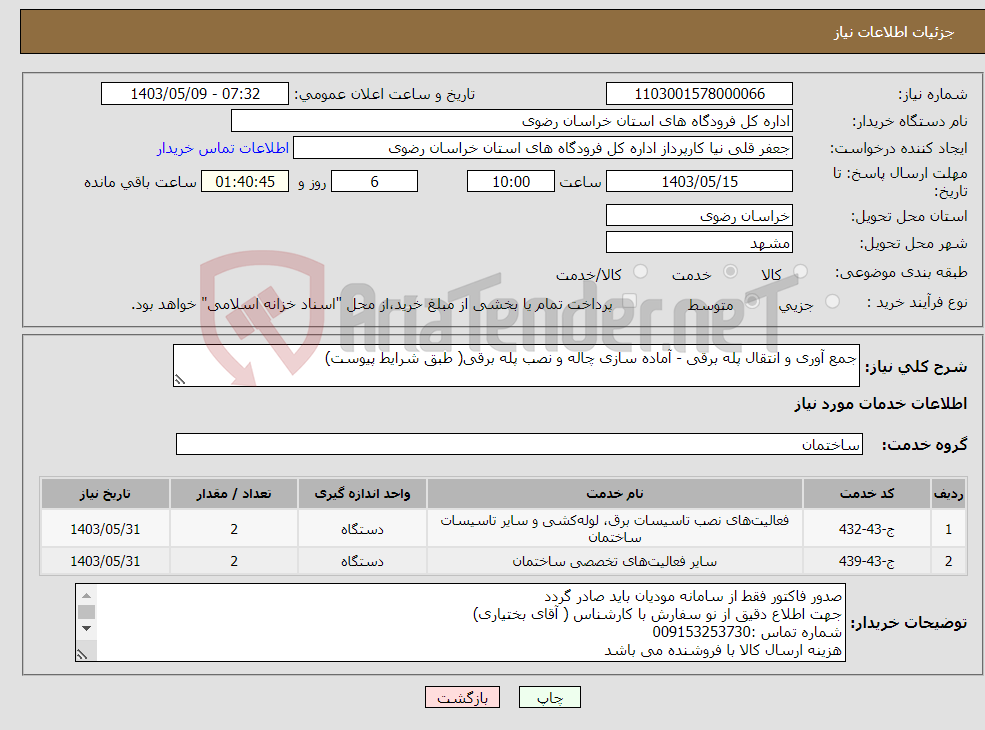The height and width of the screenshot is (730, 985).
Task: Click the بازگشت (back) button
Action: [462, 697]
